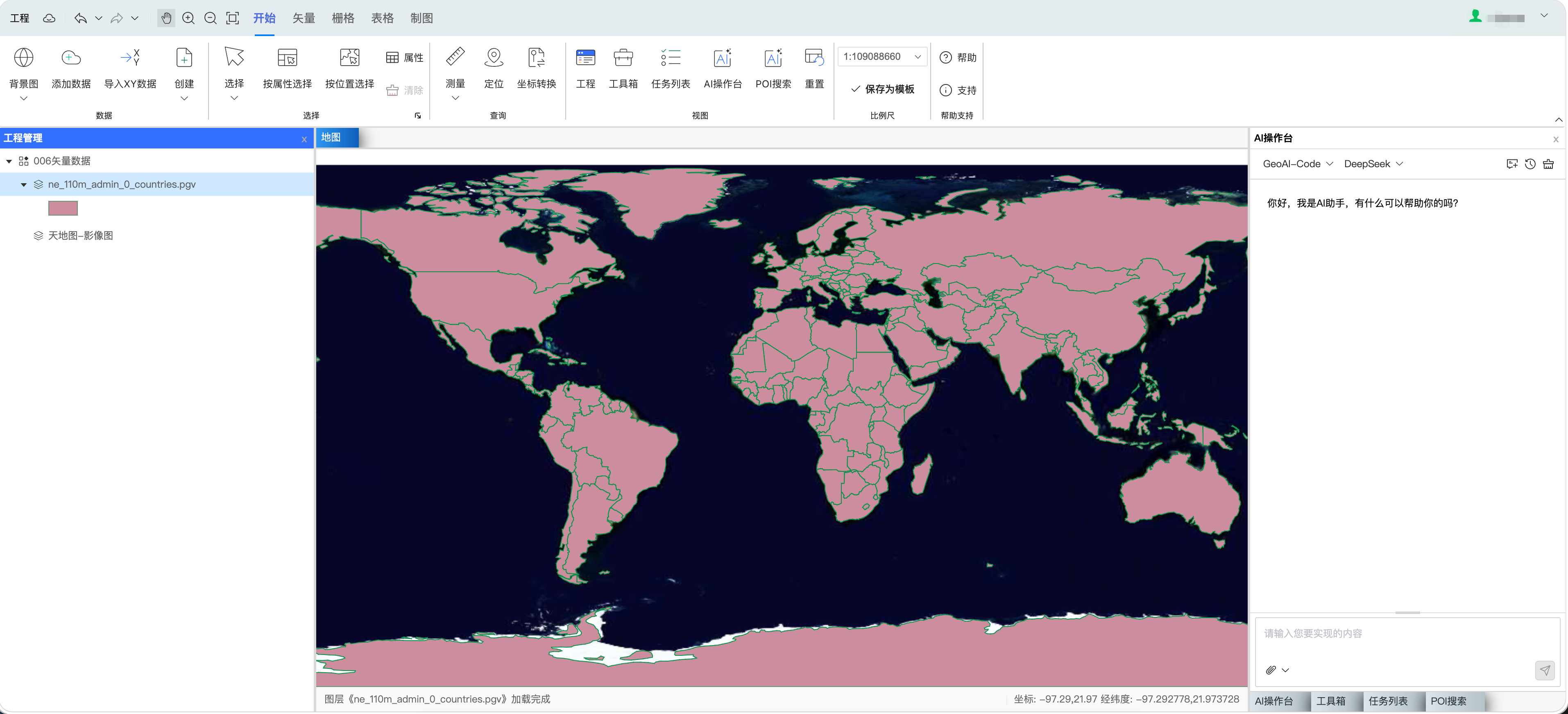
Task: Click the pink layer symbol swatch
Action: (63, 208)
